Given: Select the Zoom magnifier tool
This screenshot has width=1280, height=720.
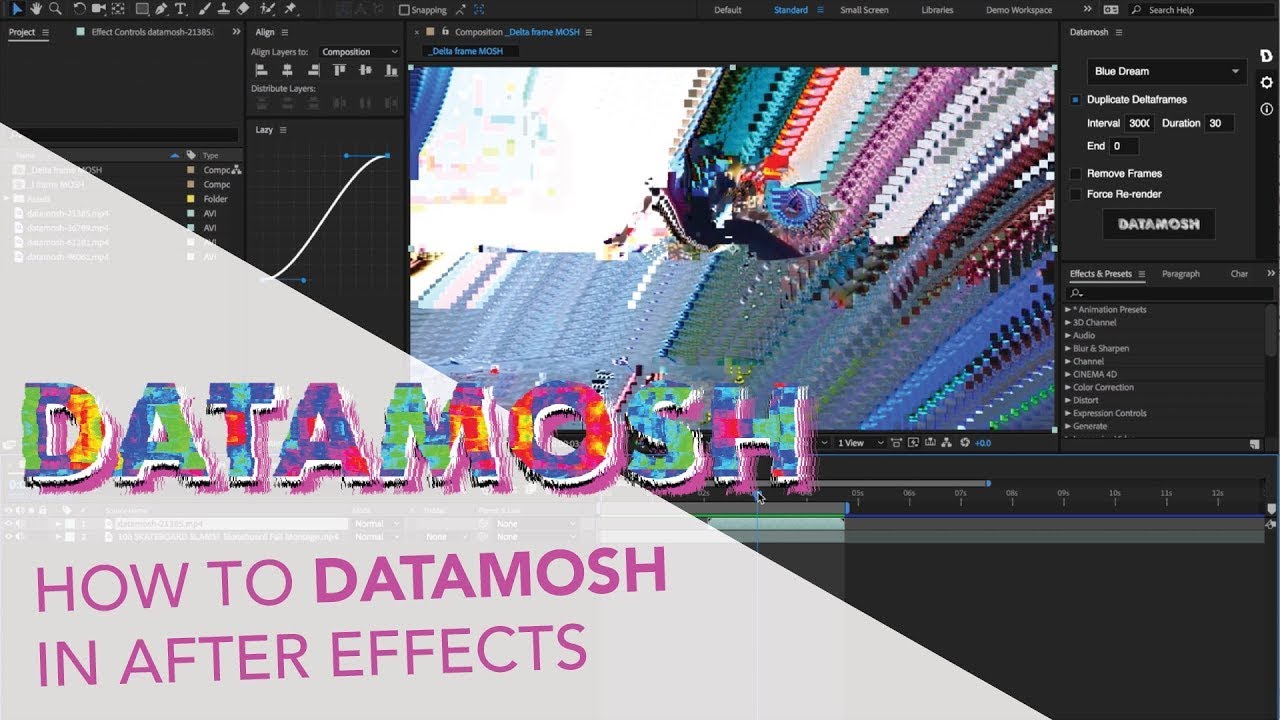Looking at the screenshot, I should 55,9.
